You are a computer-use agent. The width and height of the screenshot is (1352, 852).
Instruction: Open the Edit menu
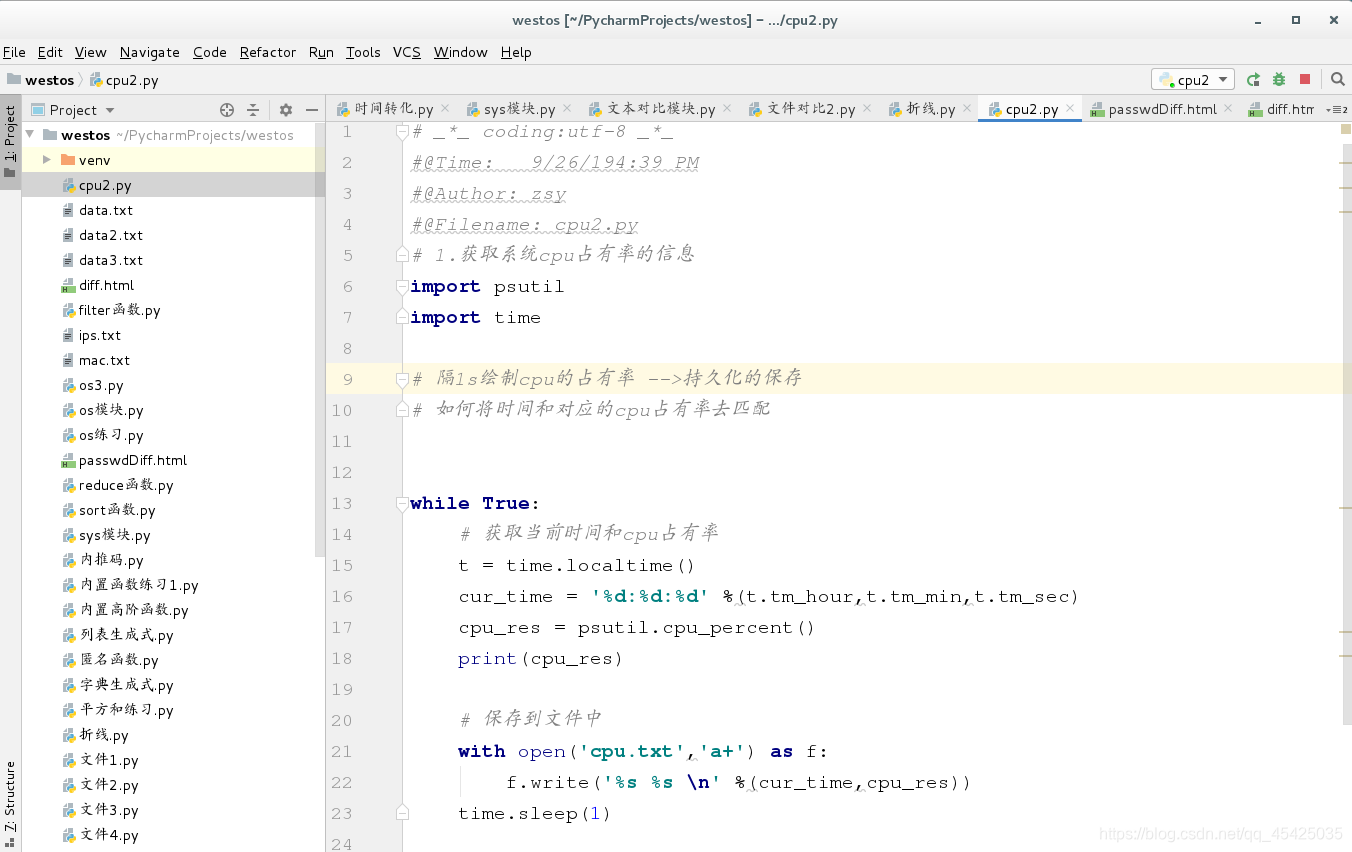50,52
